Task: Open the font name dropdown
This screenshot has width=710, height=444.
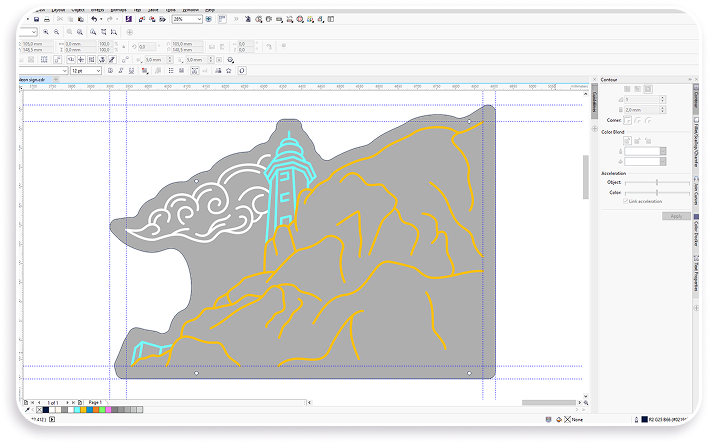Action: pyautogui.click(x=65, y=71)
